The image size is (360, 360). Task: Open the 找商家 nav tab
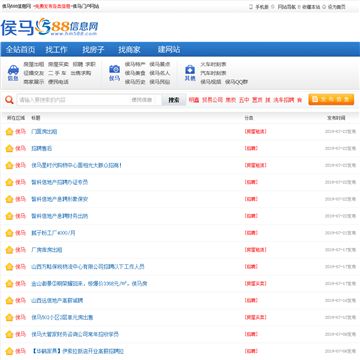pos(129,50)
